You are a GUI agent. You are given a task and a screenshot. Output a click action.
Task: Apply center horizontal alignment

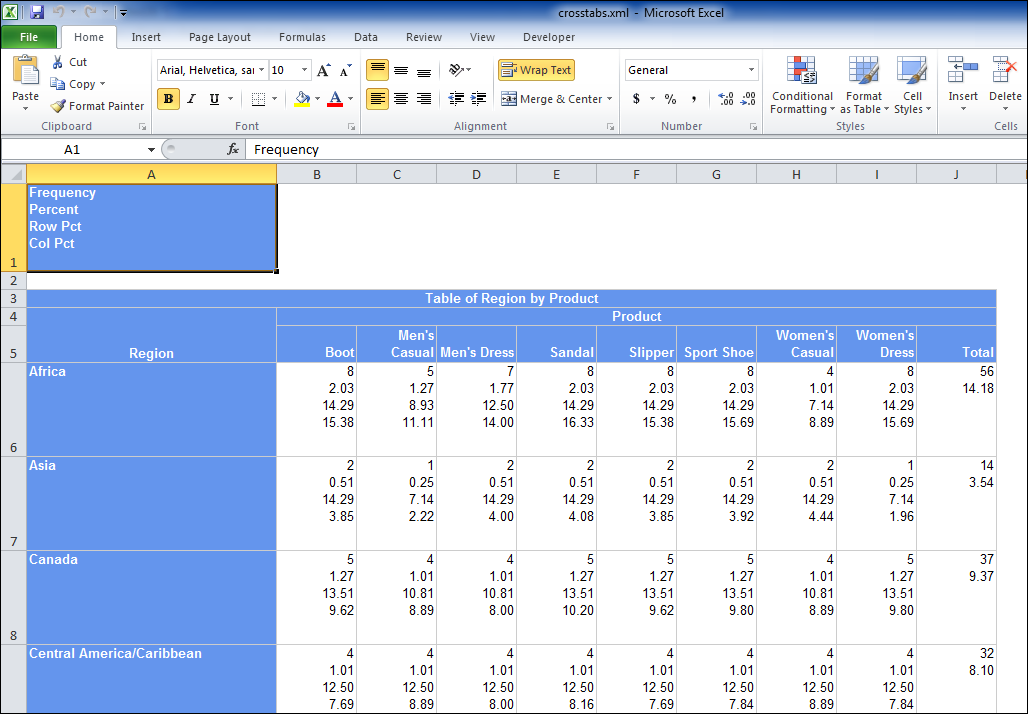pyautogui.click(x=401, y=99)
